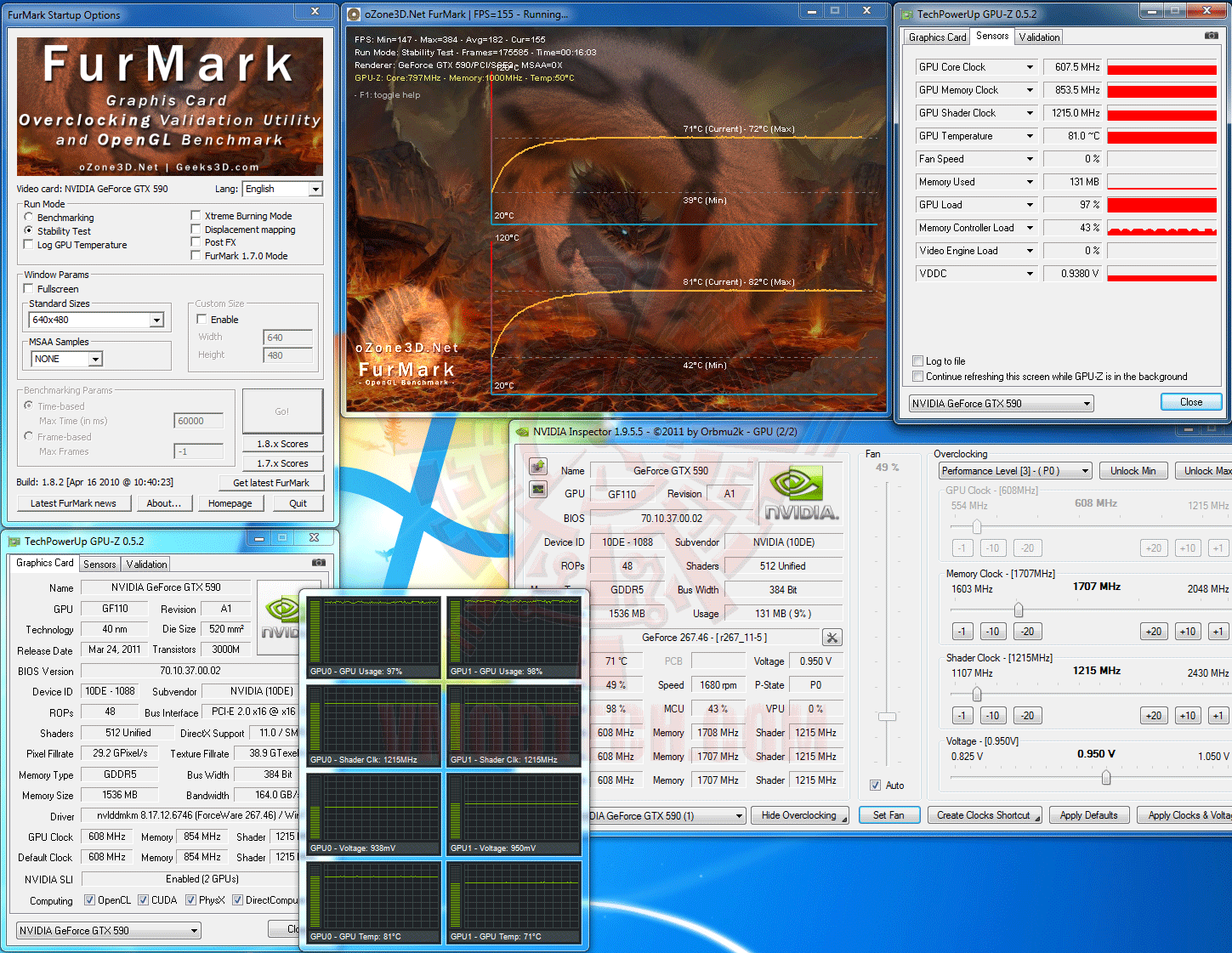The image size is (1232, 953).
Task: Click the upload screenshot icon in NVIDIA Inspector
Action: [x=537, y=466]
